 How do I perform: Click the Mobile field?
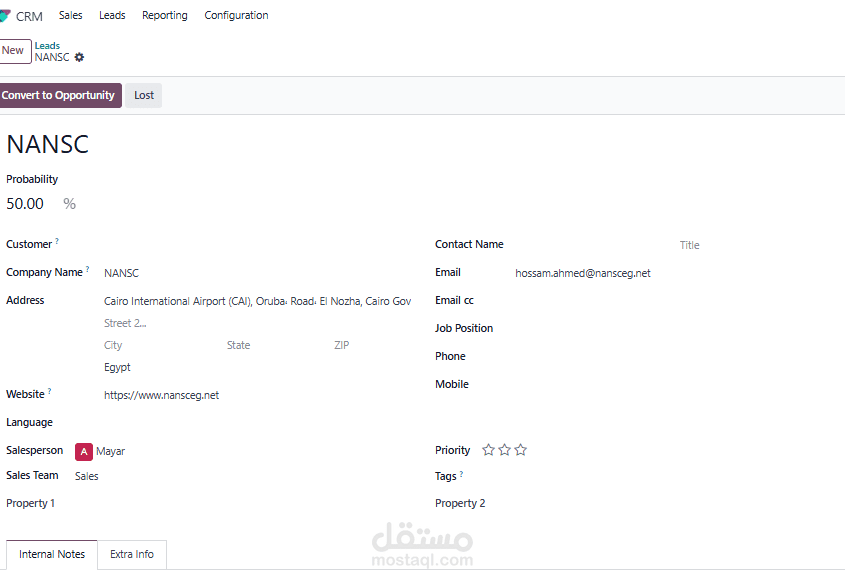677,385
